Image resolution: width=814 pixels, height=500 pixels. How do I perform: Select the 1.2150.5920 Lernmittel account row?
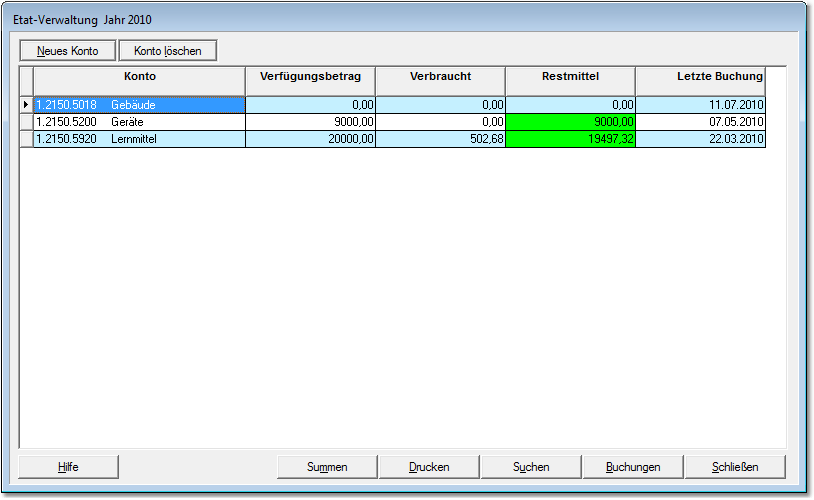click(139, 140)
